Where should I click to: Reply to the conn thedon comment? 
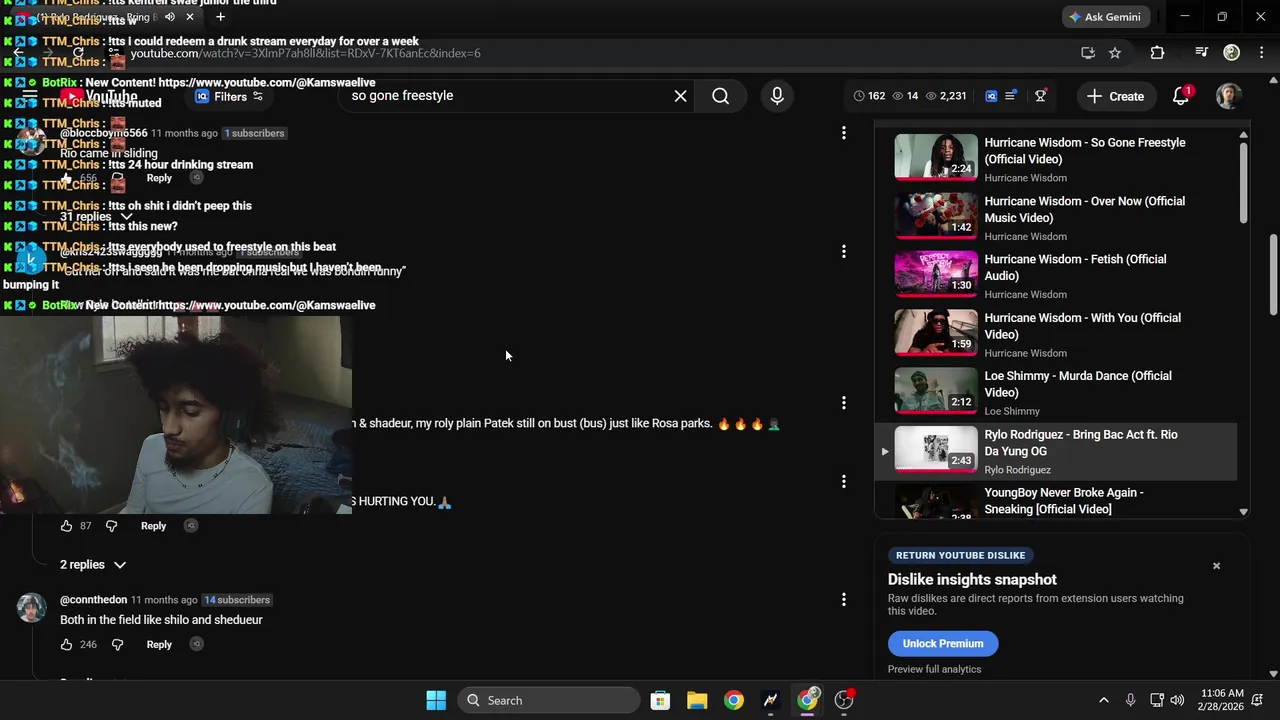(x=159, y=645)
